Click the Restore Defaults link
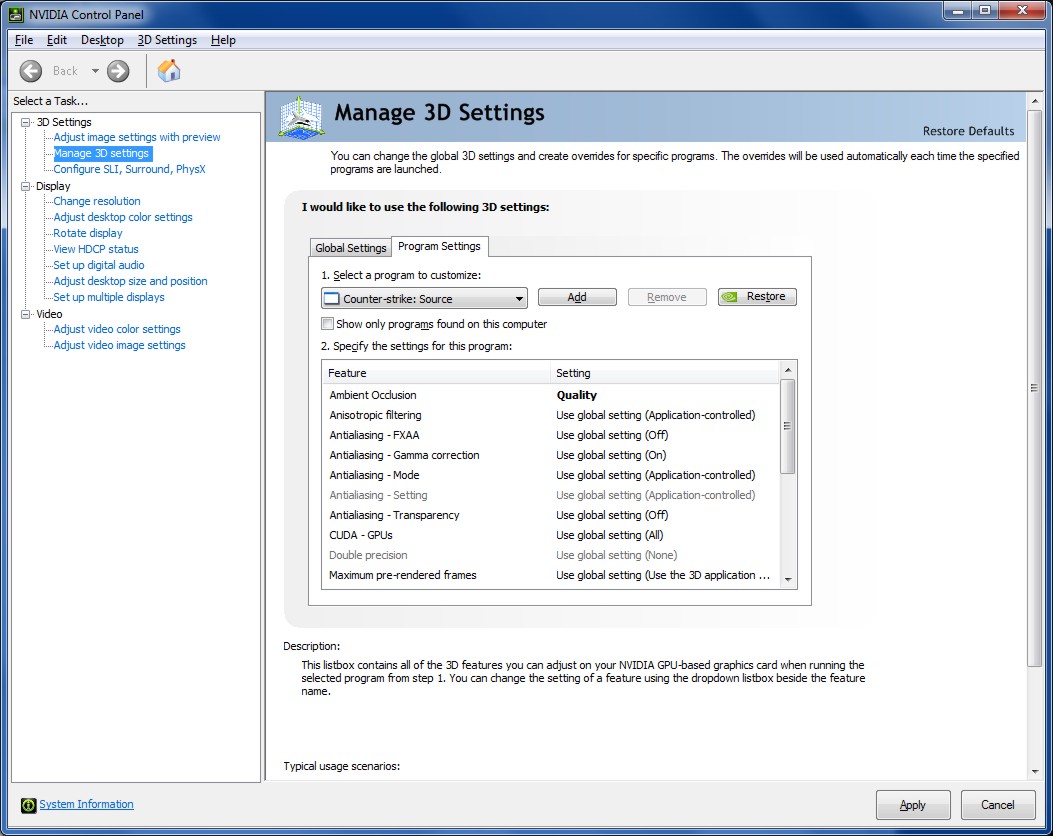Image resolution: width=1053 pixels, height=836 pixels. (967, 131)
